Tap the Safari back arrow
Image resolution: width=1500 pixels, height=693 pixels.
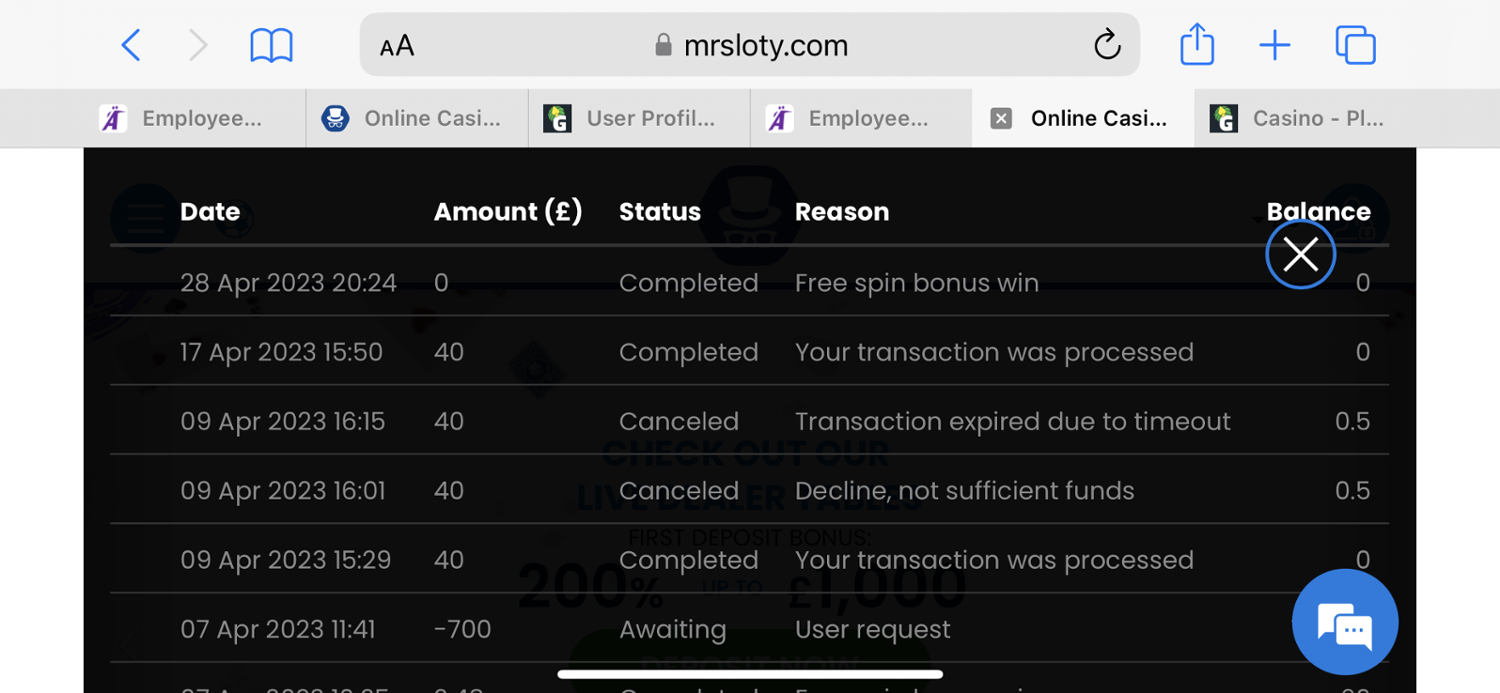pos(131,45)
